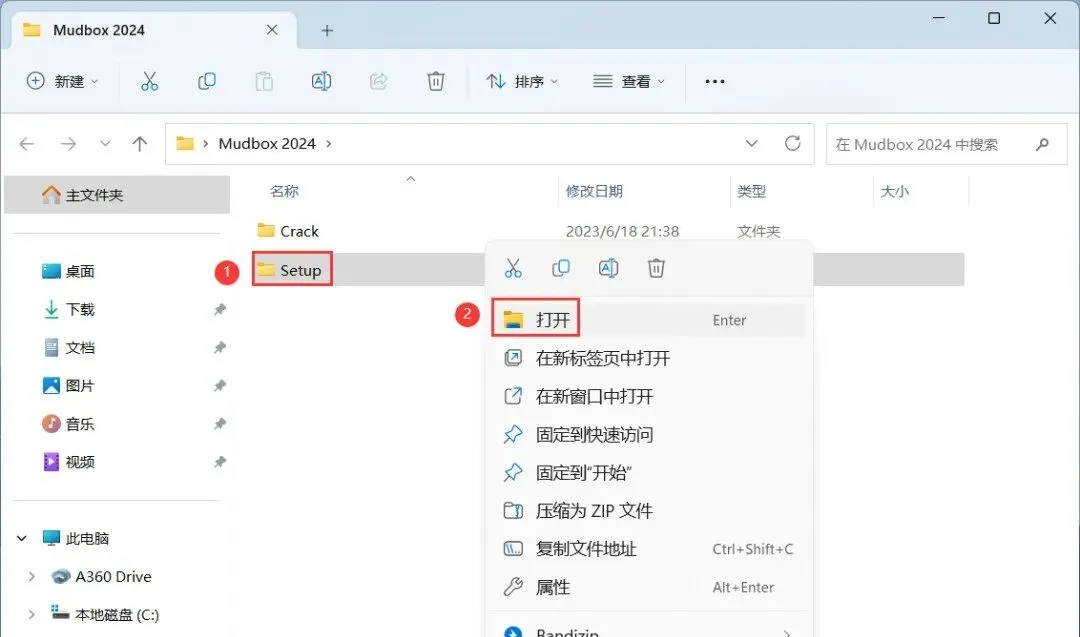
Task: Expand the chevron after Mudbox 2024 in path
Action: point(329,143)
